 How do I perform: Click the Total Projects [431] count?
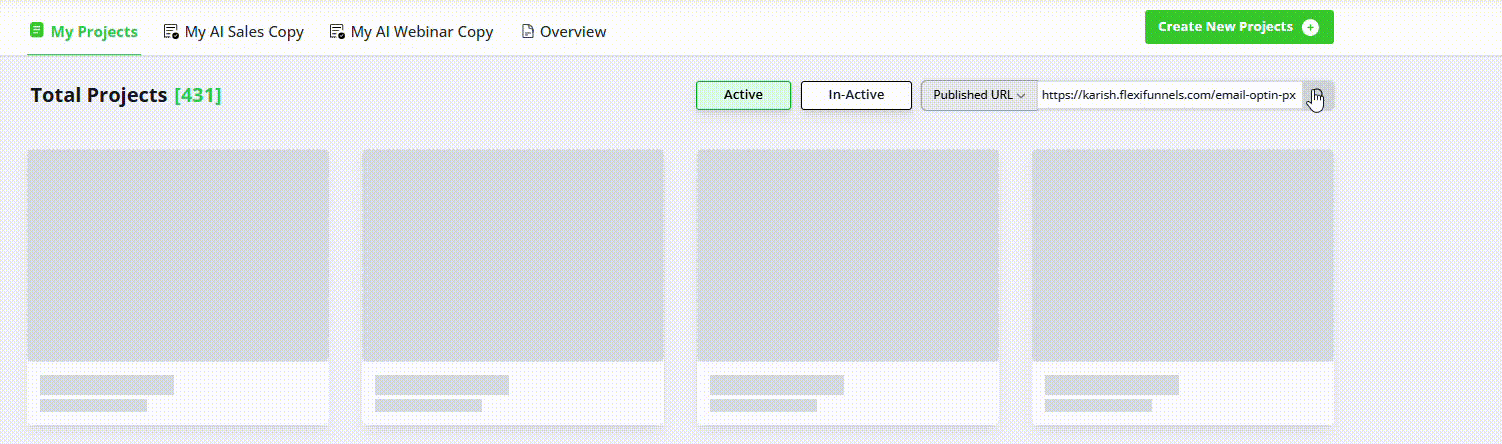coord(198,95)
